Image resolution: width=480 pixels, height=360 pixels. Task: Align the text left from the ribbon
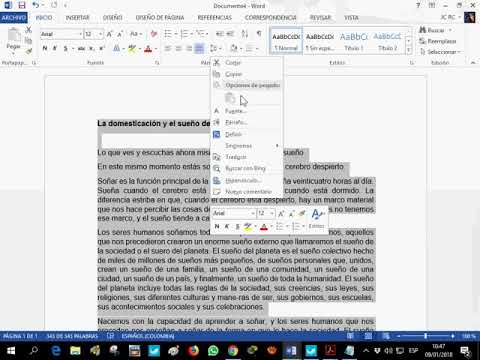pyautogui.click(x=168, y=49)
